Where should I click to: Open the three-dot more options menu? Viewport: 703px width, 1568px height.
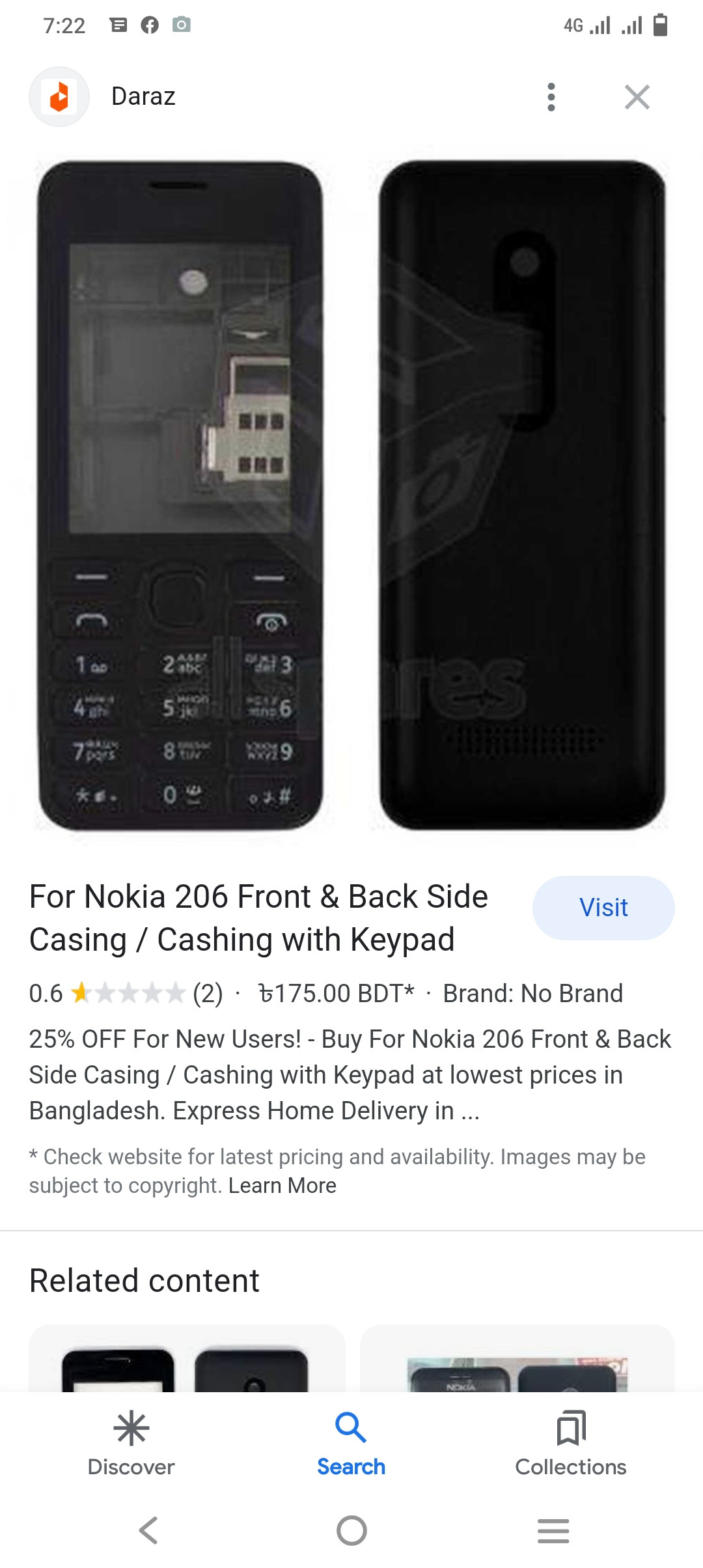coord(551,97)
